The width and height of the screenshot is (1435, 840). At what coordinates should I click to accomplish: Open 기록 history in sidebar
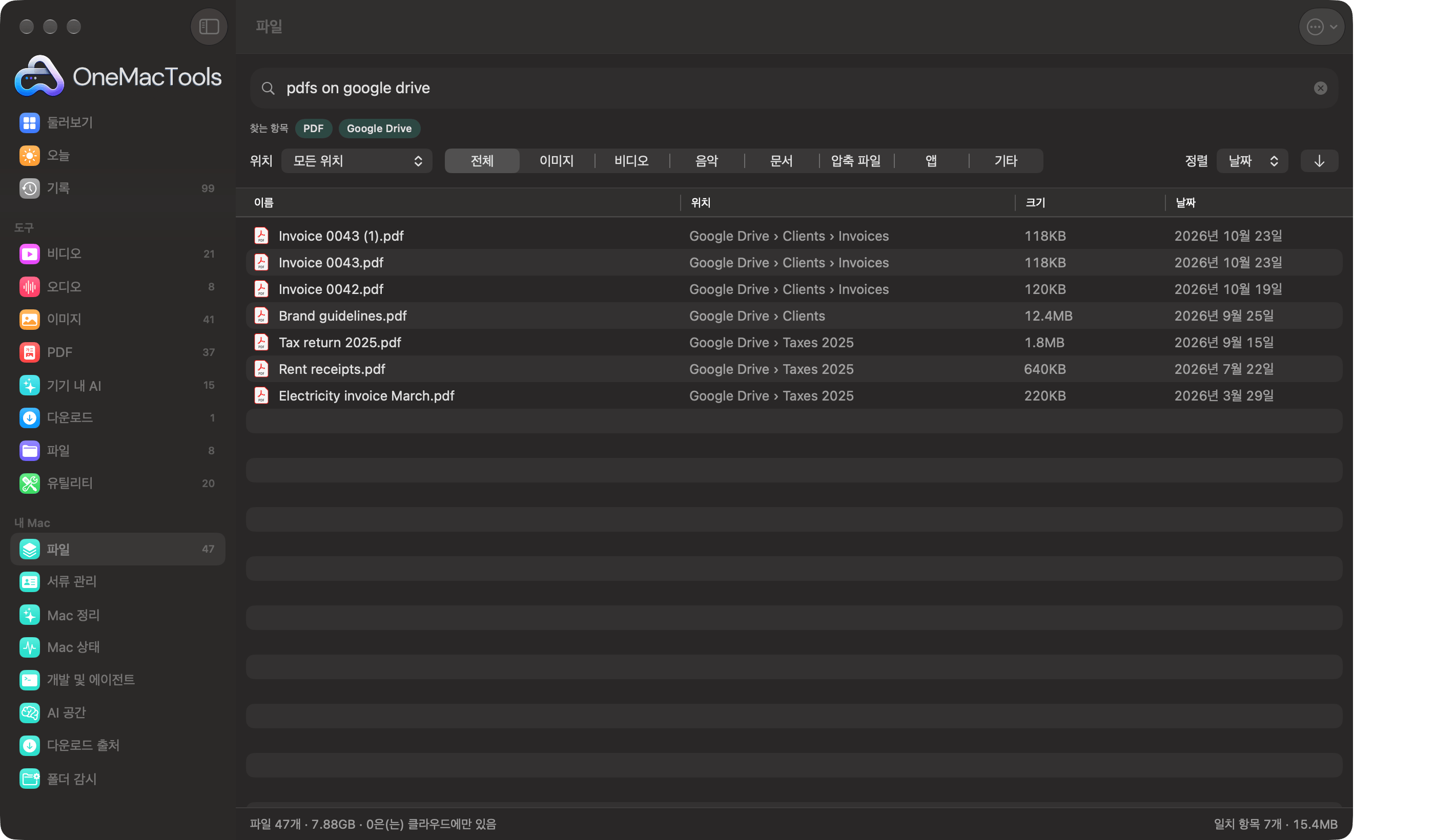[x=118, y=188]
